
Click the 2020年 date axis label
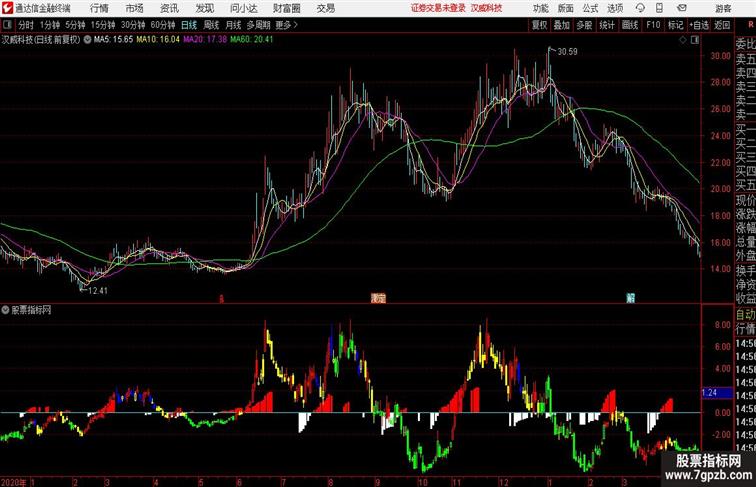pyautogui.click(x=14, y=482)
